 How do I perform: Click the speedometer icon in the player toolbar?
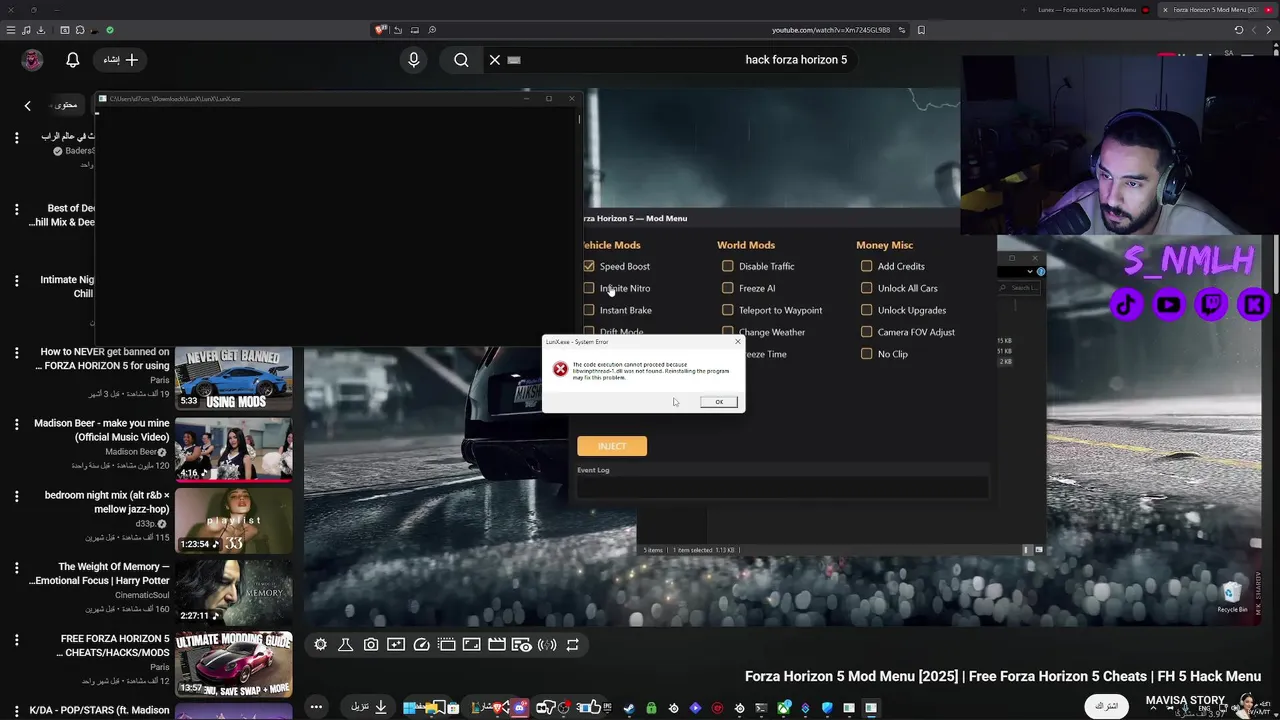[x=421, y=645]
